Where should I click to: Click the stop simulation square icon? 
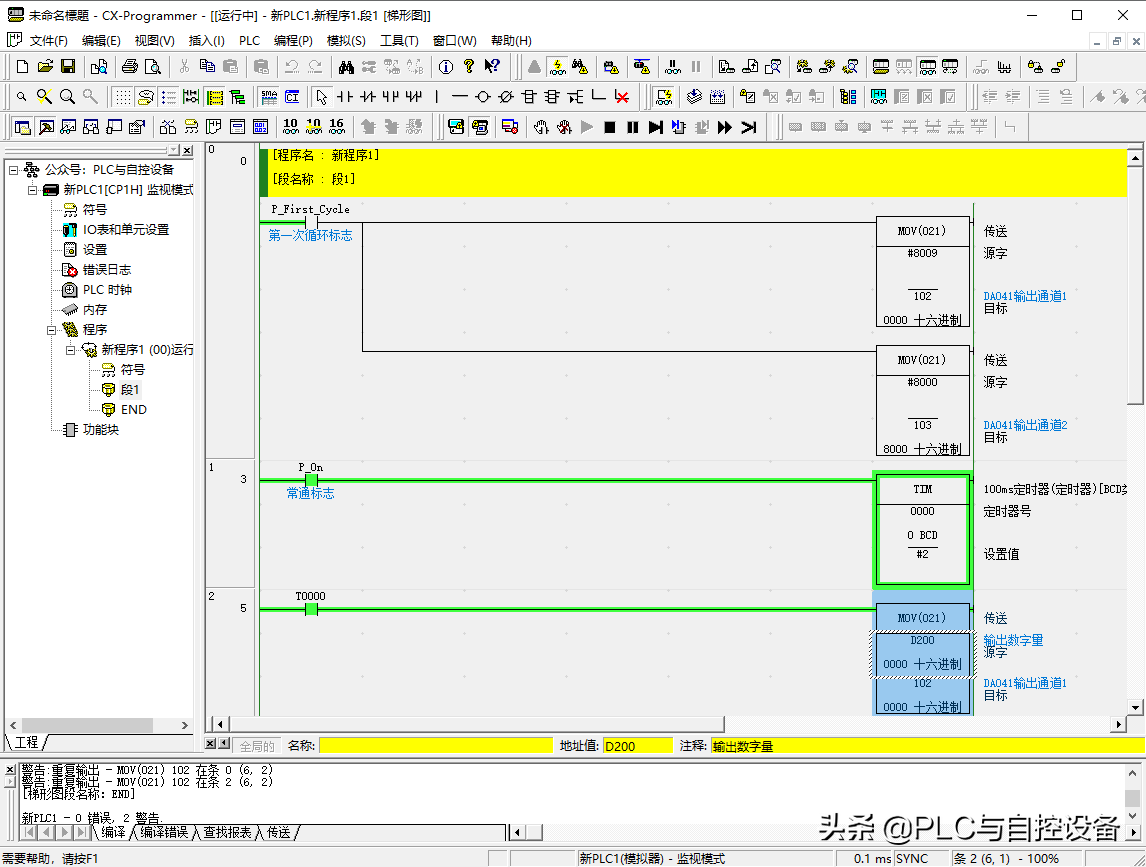(x=609, y=127)
